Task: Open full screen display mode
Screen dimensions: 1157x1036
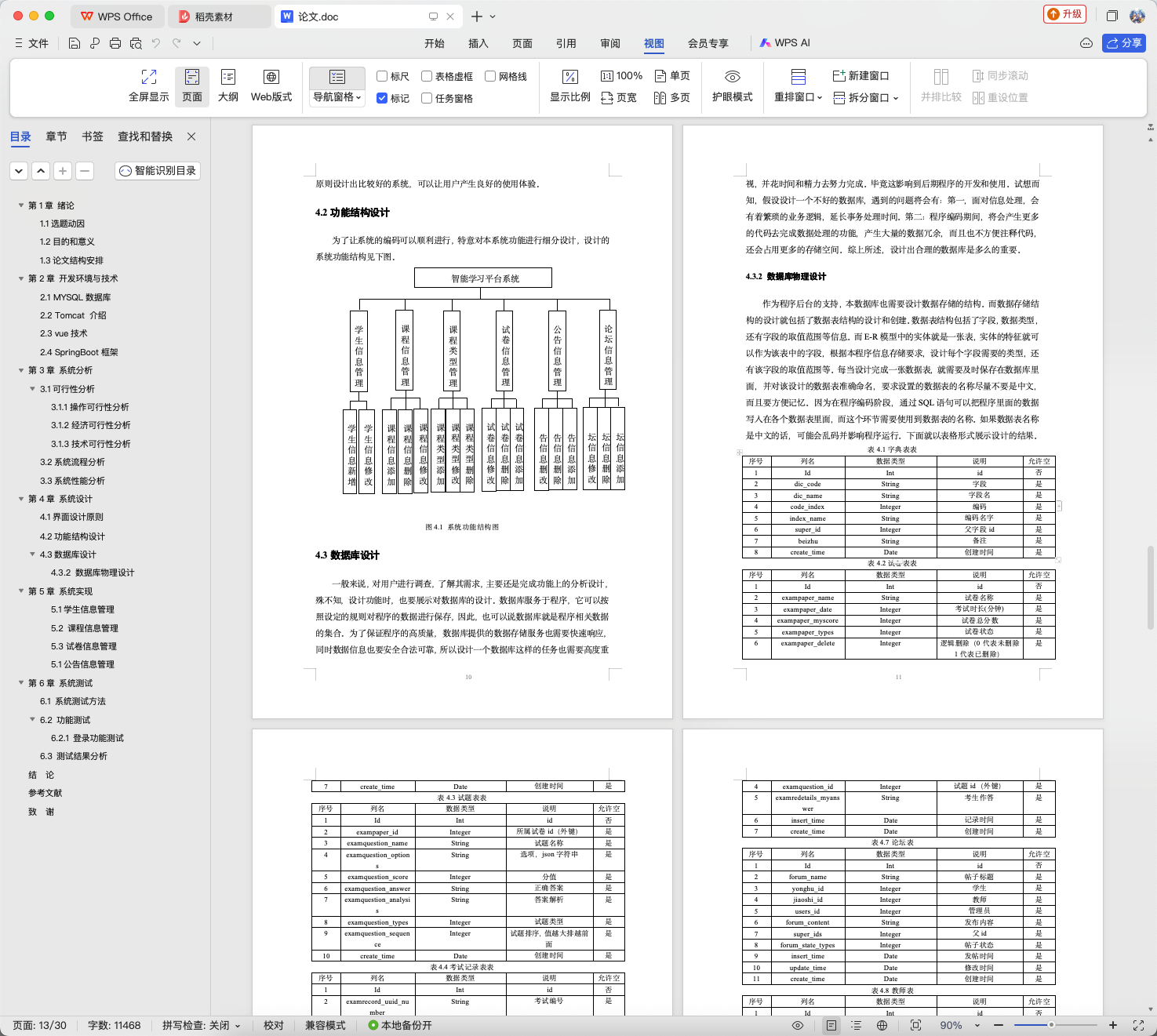Action: (x=148, y=85)
